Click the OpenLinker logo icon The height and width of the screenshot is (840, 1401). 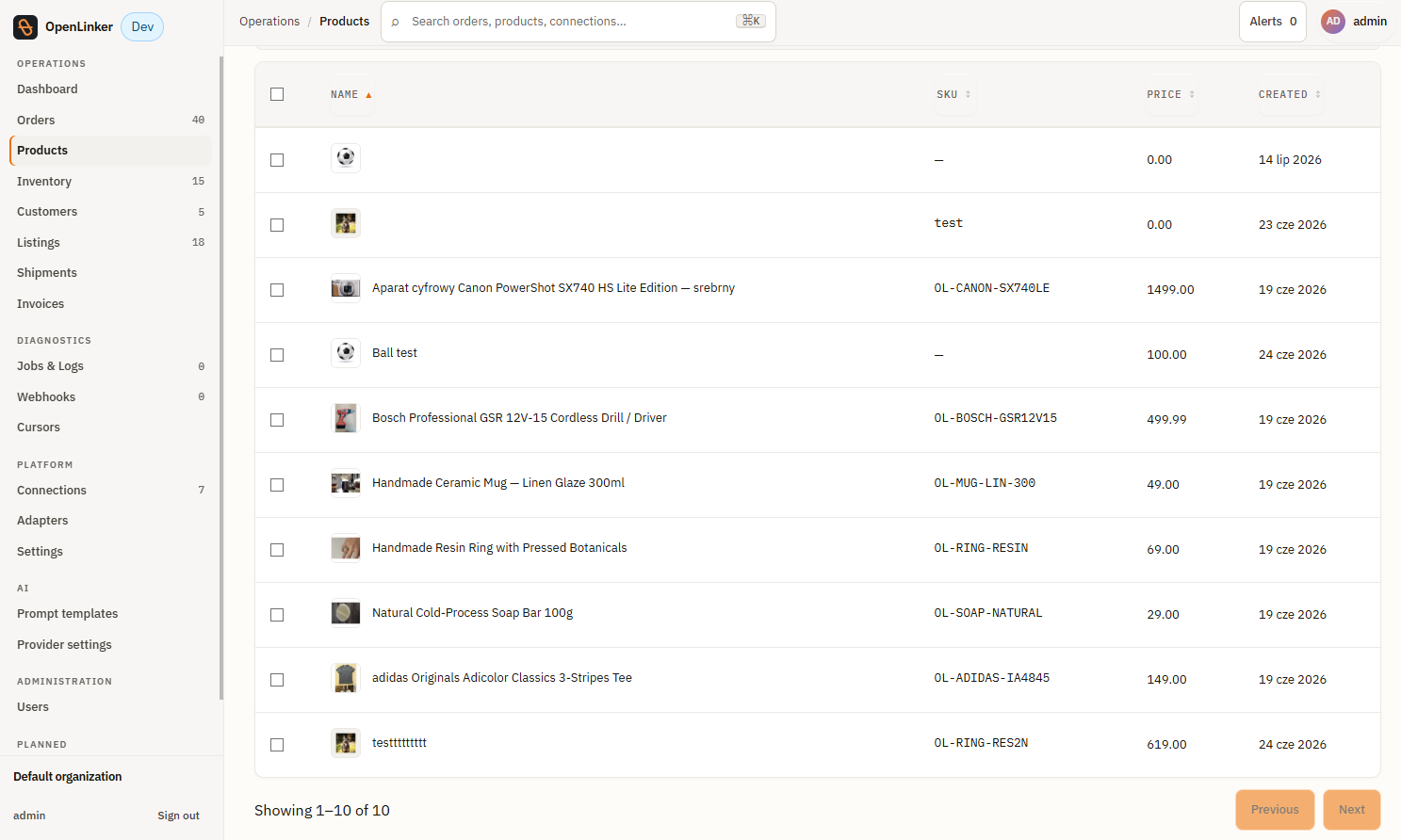point(25,26)
